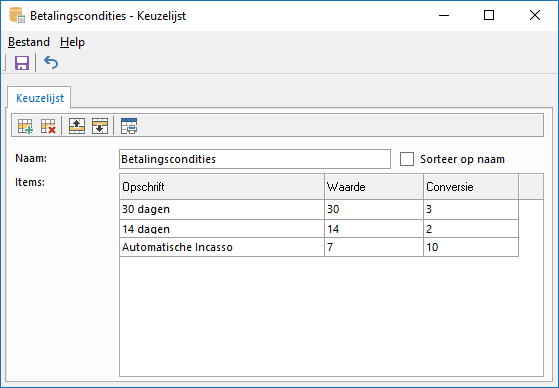Viewport: 559px width, 388px height.
Task: Open the Help menu
Action: coord(72,42)
